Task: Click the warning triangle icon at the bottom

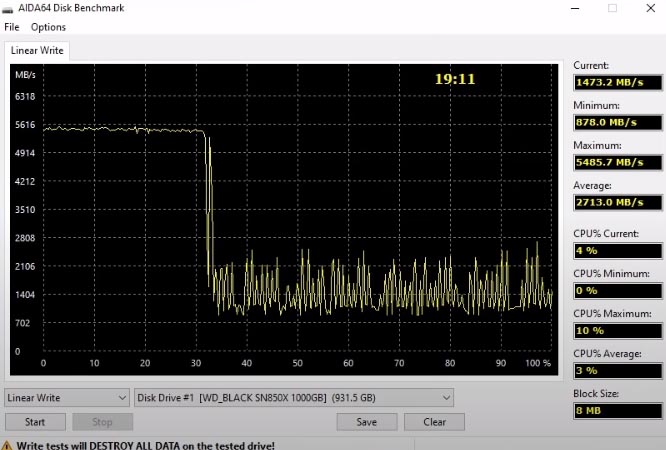Action: pos(7,445)
